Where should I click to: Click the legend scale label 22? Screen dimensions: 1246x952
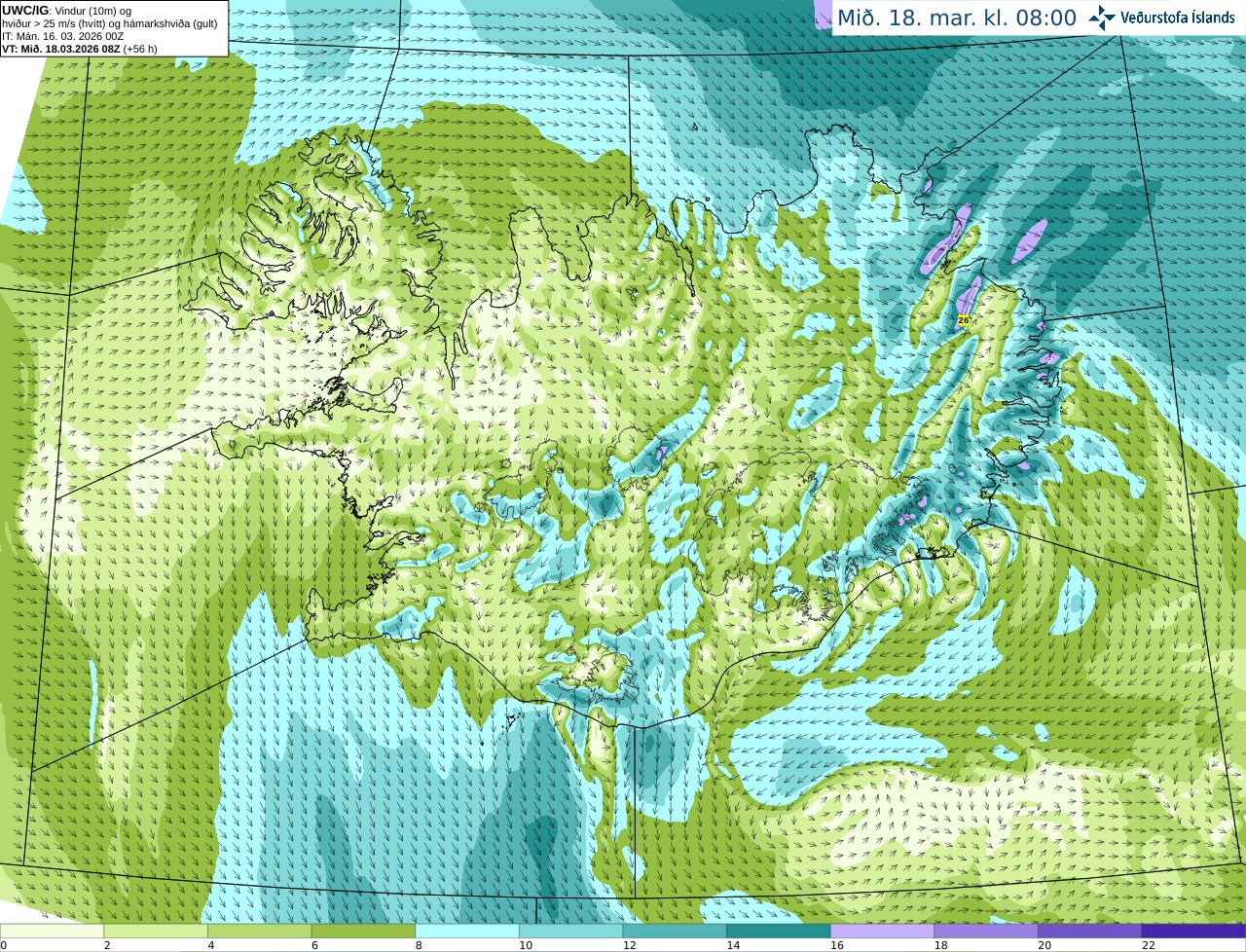(x=1149, y=945)
